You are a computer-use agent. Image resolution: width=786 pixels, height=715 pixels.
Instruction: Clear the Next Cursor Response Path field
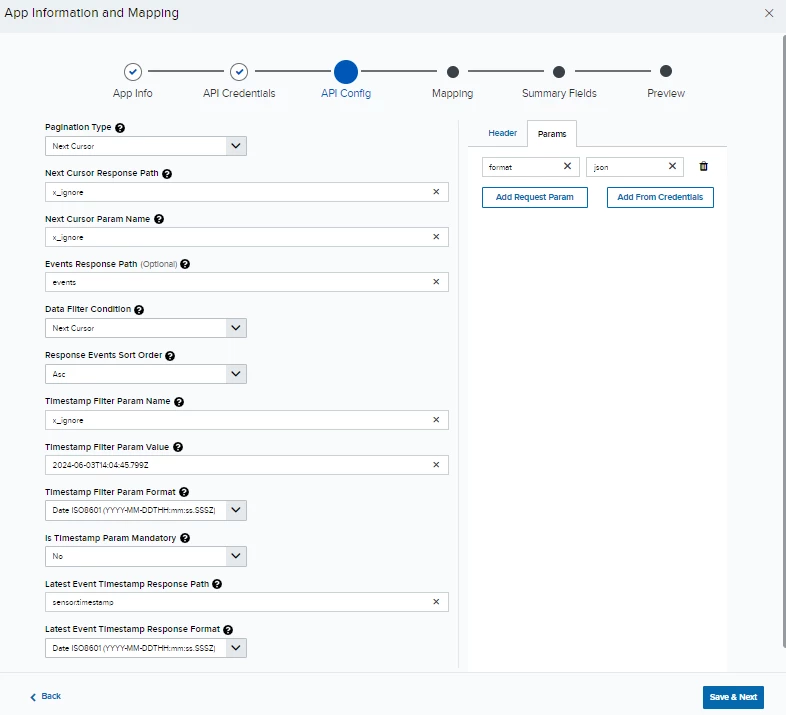coord(436,192)
